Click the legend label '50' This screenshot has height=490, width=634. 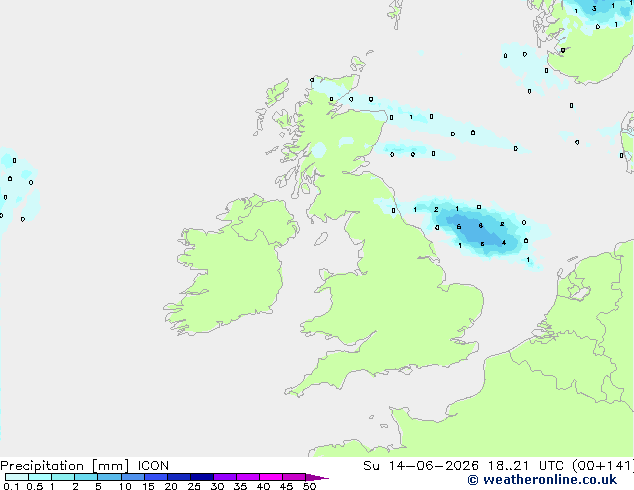(x=310, y=486)
